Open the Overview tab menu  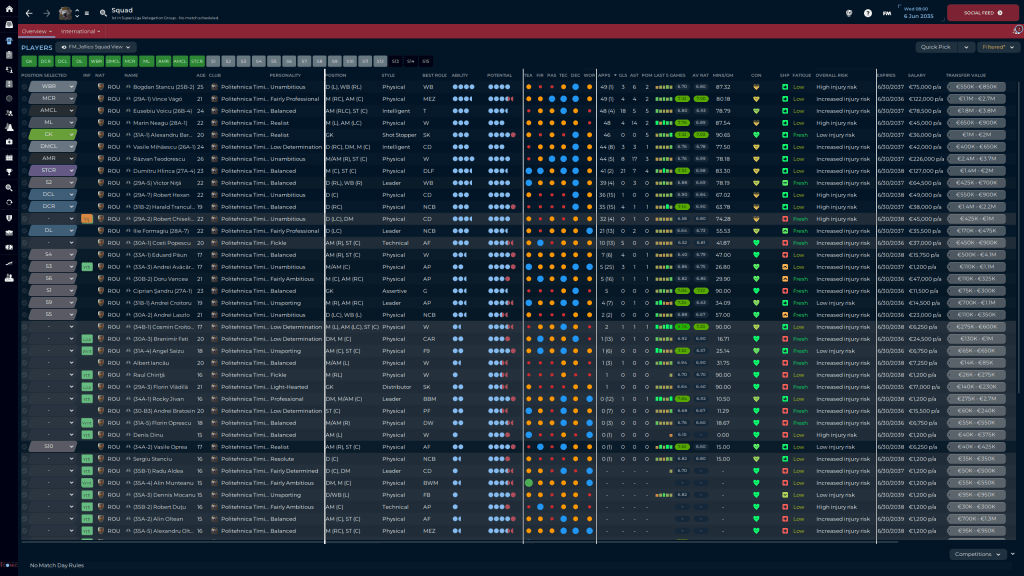(x=38, y=32)
